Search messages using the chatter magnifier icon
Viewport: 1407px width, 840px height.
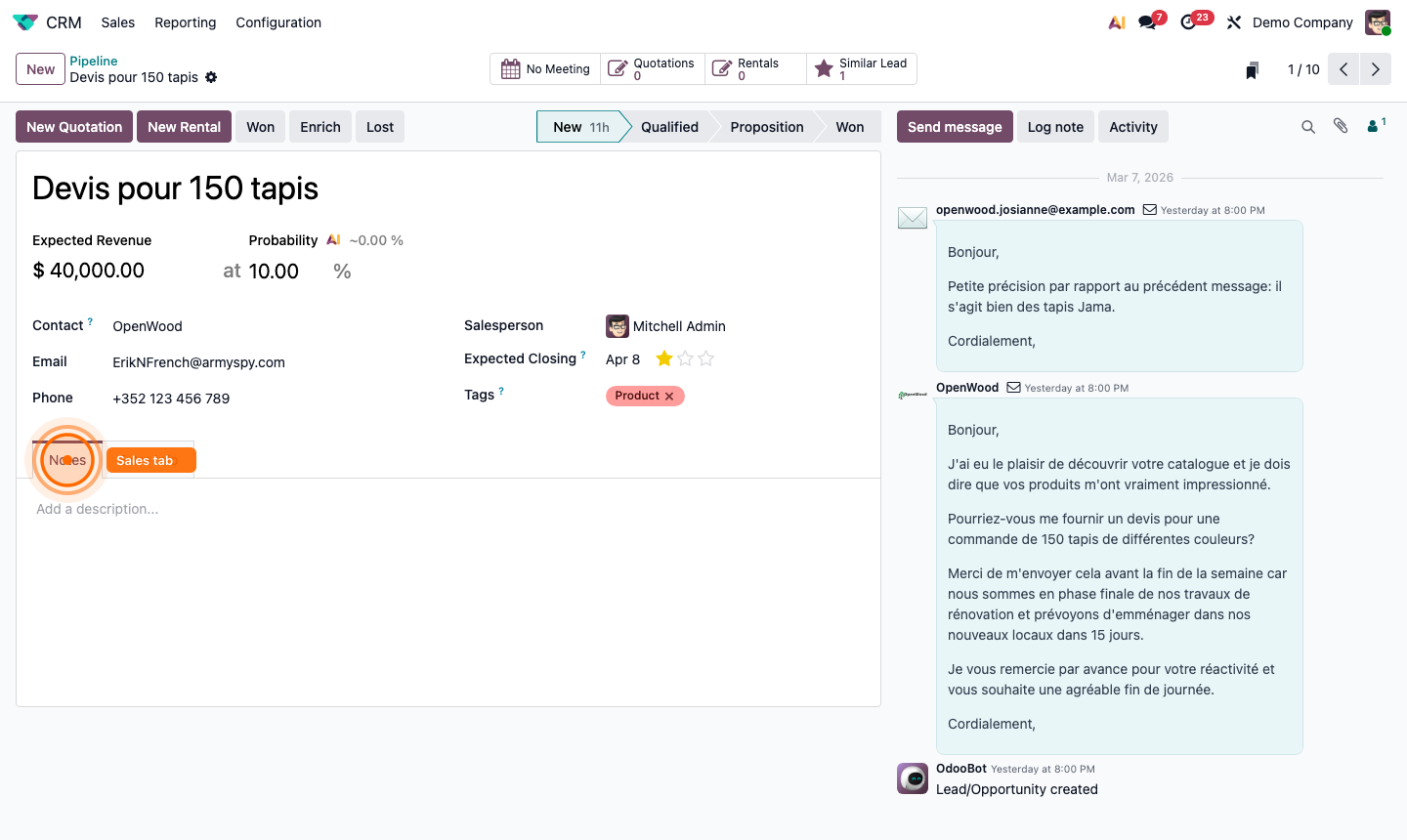pyautogui.click(x=1308, y=126)
